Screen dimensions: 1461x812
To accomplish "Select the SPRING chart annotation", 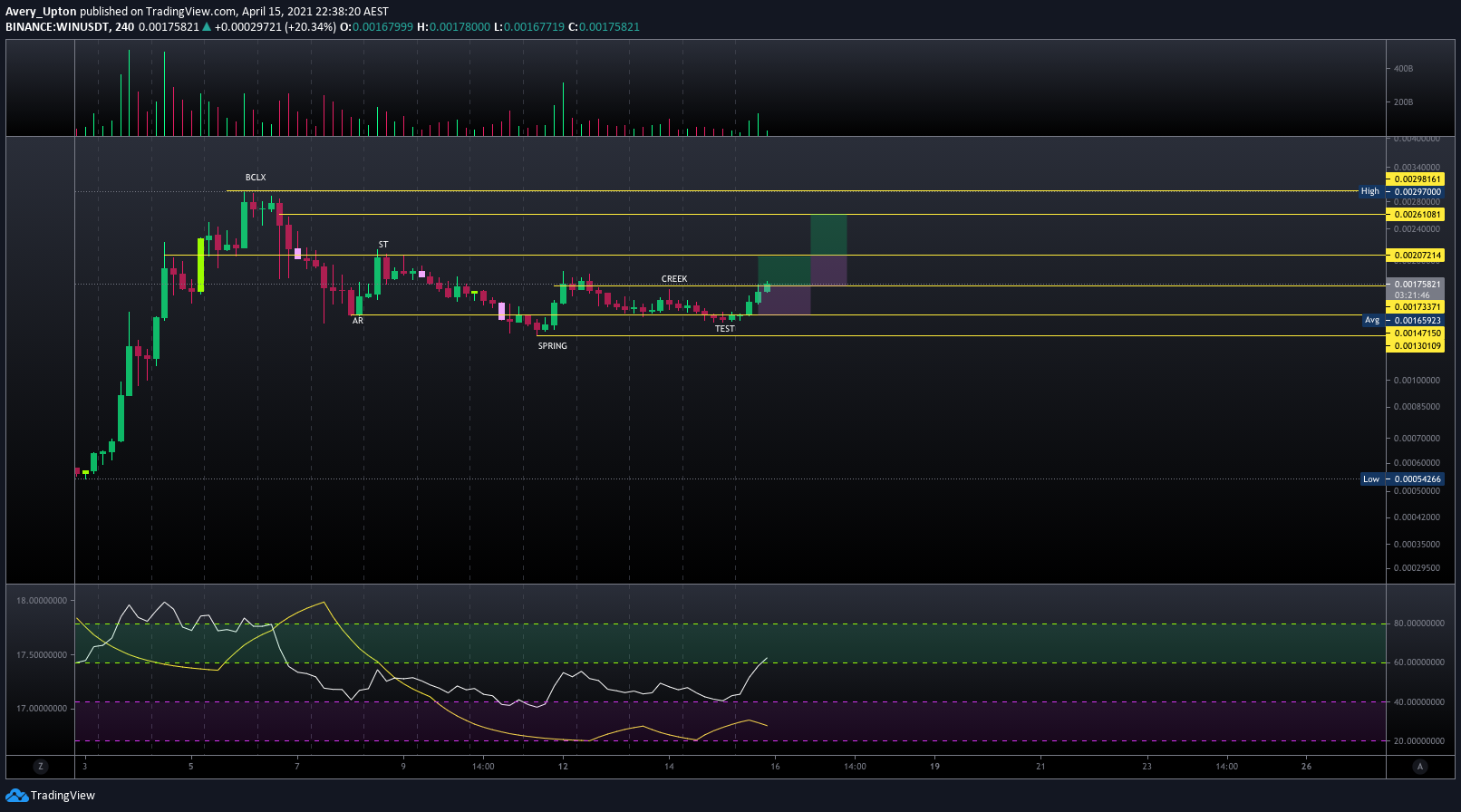I will tap(553, 346).
